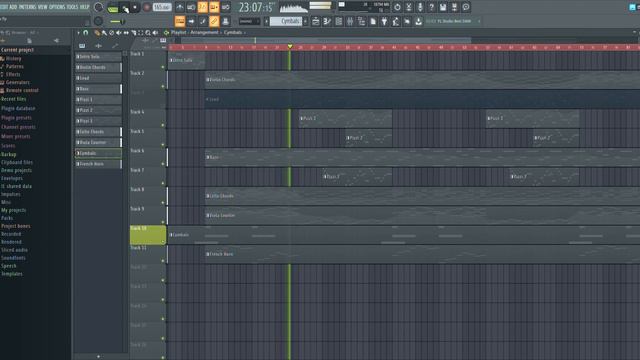Expand Plugin database folder in browser
640x360 pixels.
[x=18, y=108]
